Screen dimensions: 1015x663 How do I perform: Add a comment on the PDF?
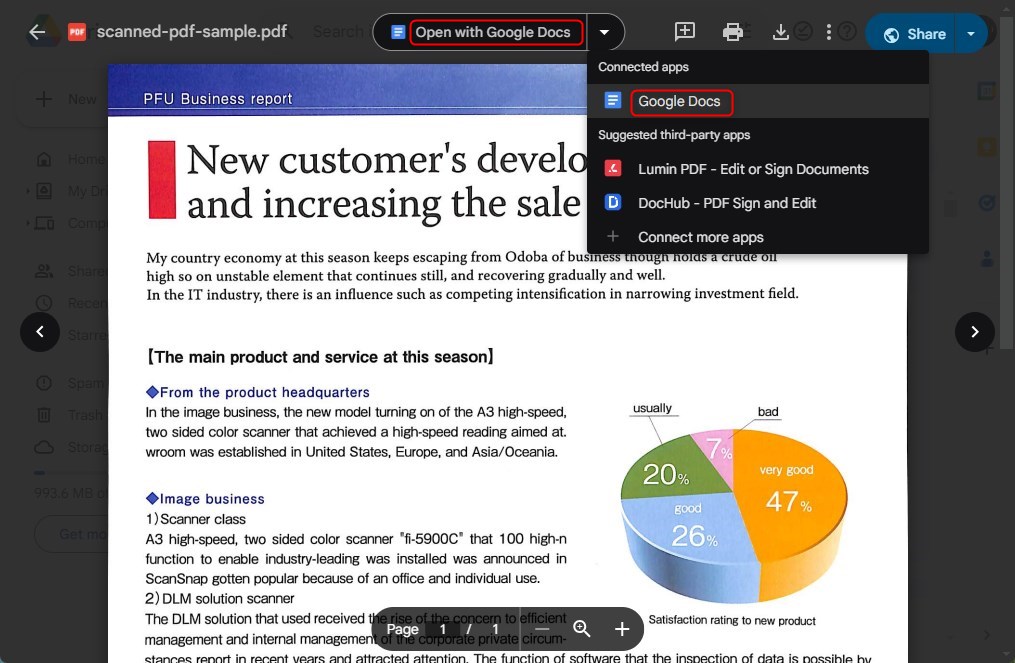(685, 32)
